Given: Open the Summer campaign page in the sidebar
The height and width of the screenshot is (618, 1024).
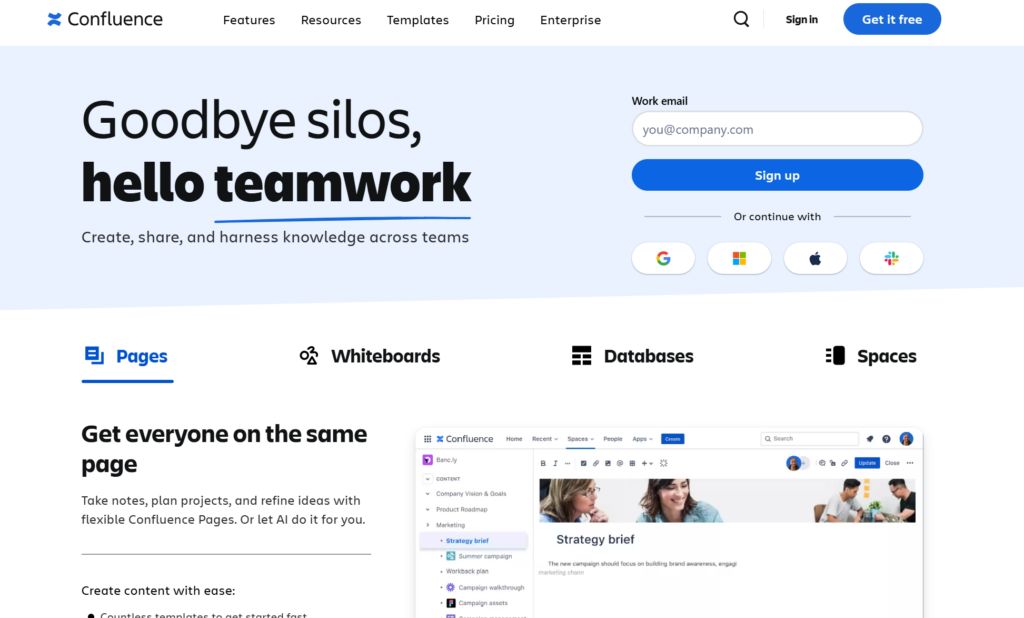Looking at the screenshot, I should click(x=480, y=557).
